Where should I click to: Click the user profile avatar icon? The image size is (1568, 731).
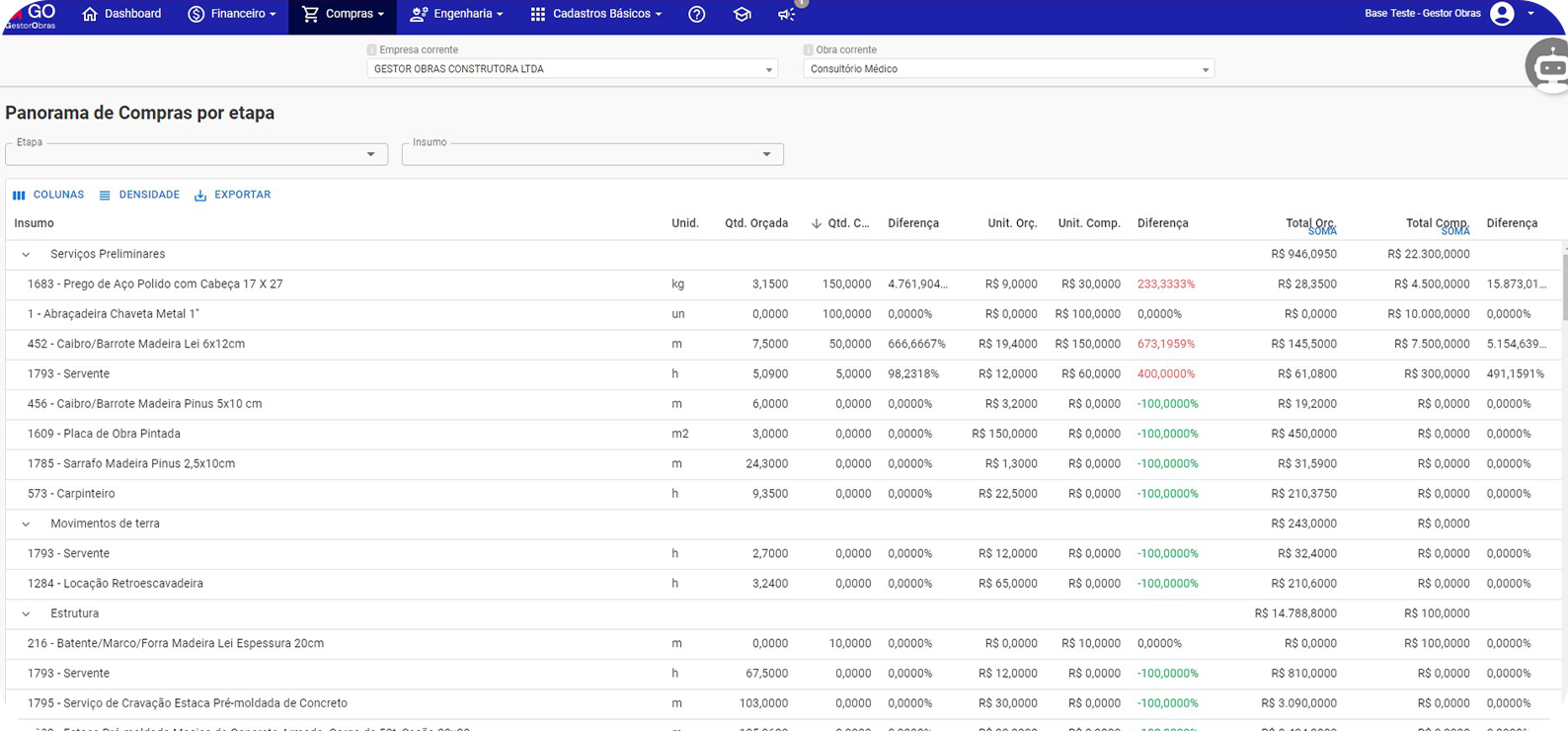tap(1502, 14)
